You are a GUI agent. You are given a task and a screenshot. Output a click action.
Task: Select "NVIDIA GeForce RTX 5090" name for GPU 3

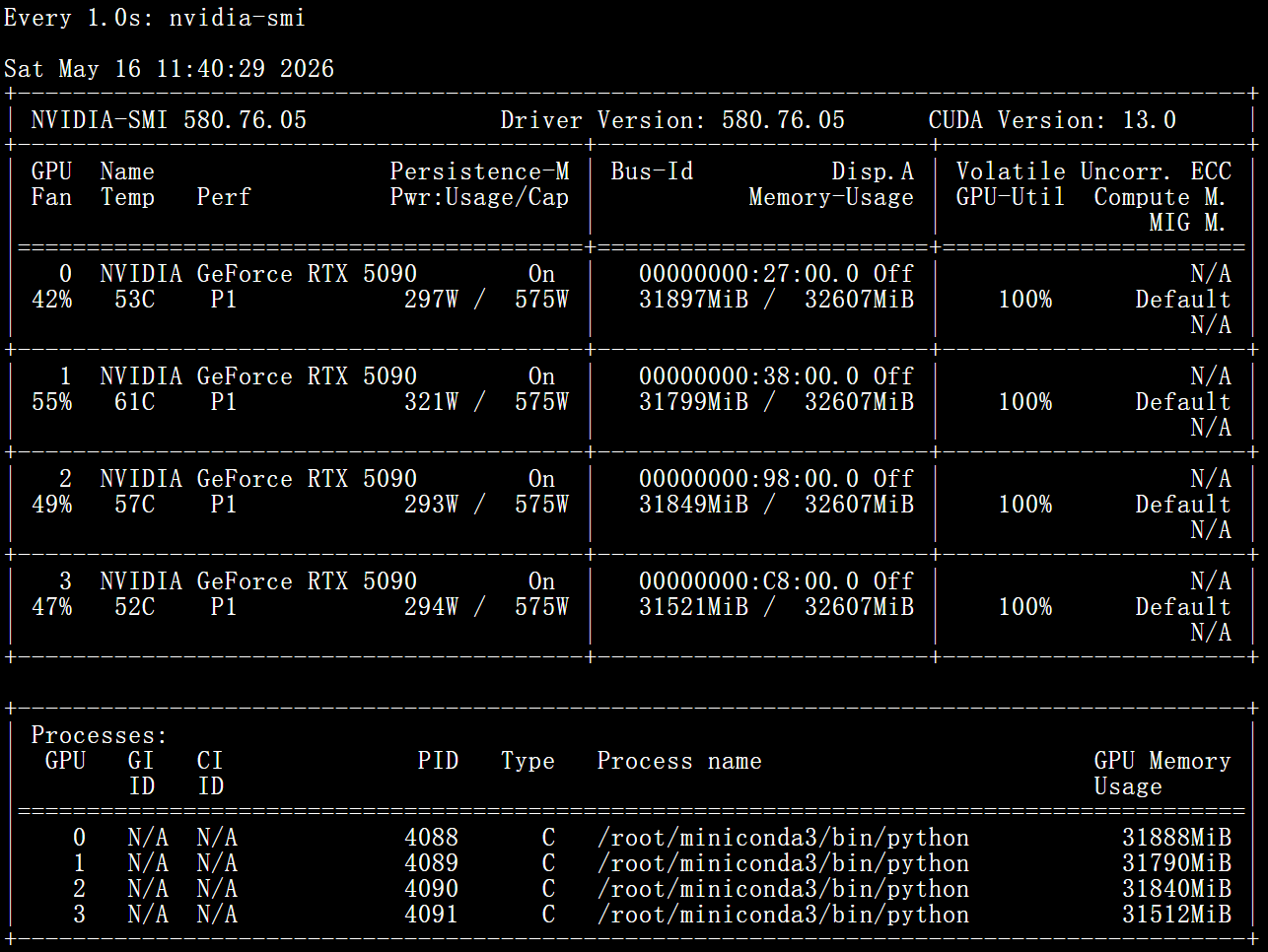point(258,581)
